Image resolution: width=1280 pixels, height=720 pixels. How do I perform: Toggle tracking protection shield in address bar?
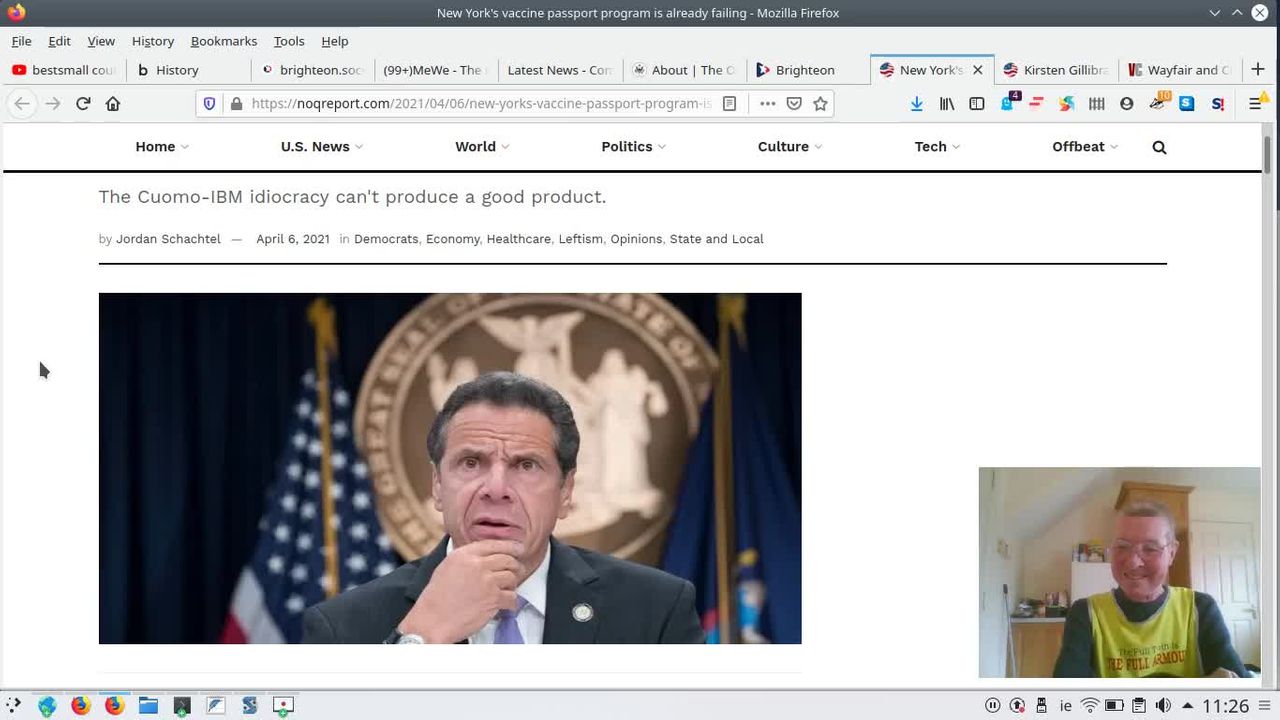[209, 103]
